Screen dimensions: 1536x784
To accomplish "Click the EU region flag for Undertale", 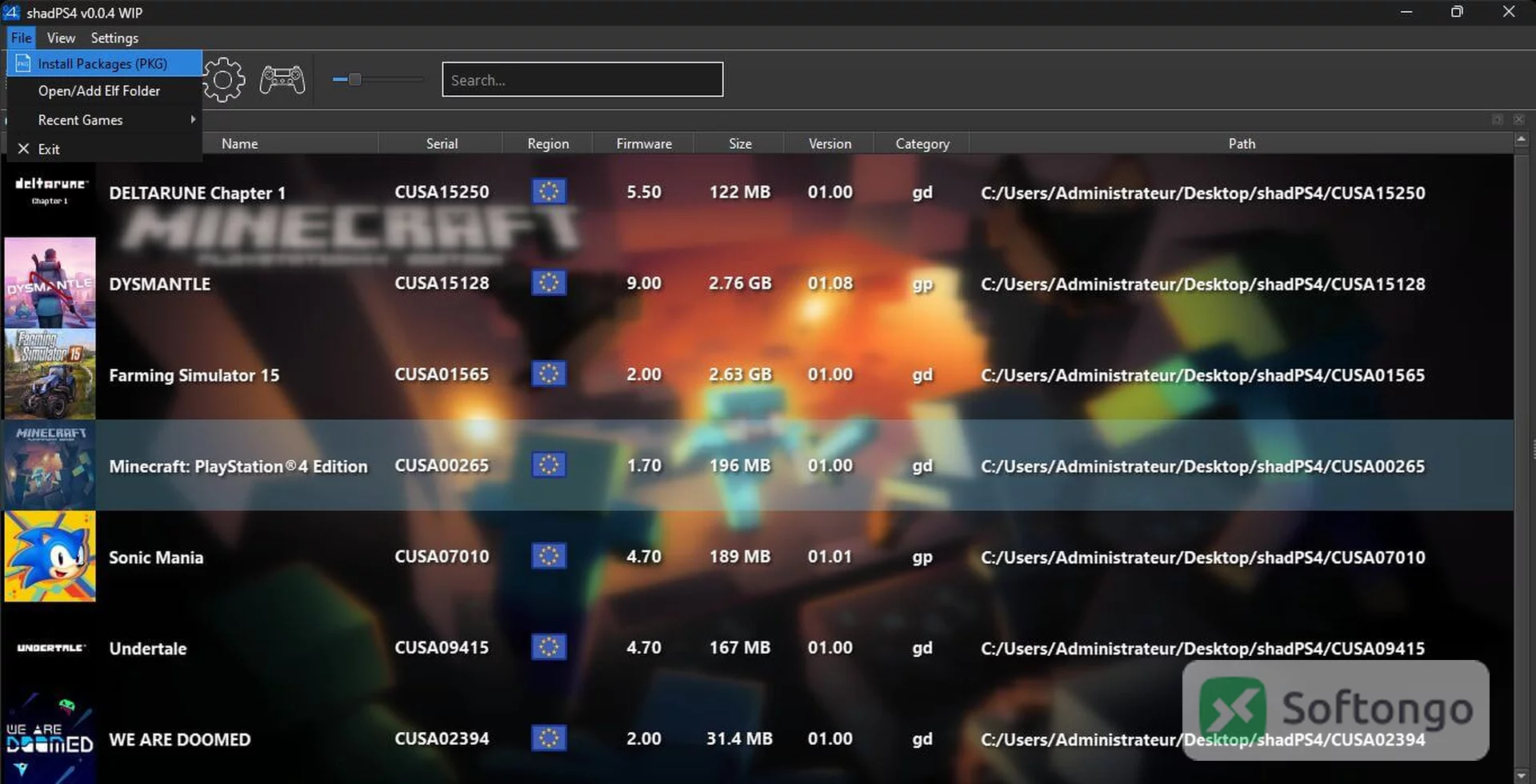I will tap(549, 647).
